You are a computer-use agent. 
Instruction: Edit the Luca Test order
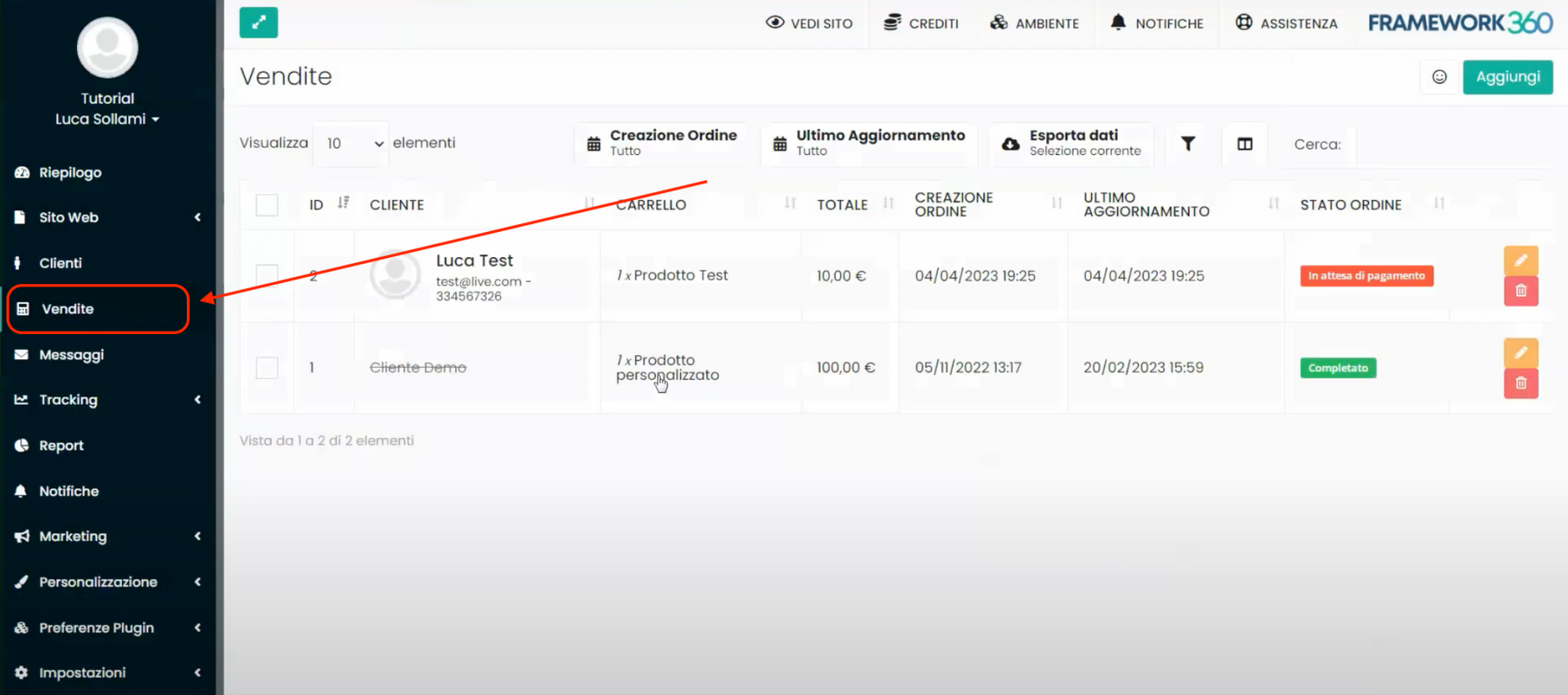pos(1521,261)
